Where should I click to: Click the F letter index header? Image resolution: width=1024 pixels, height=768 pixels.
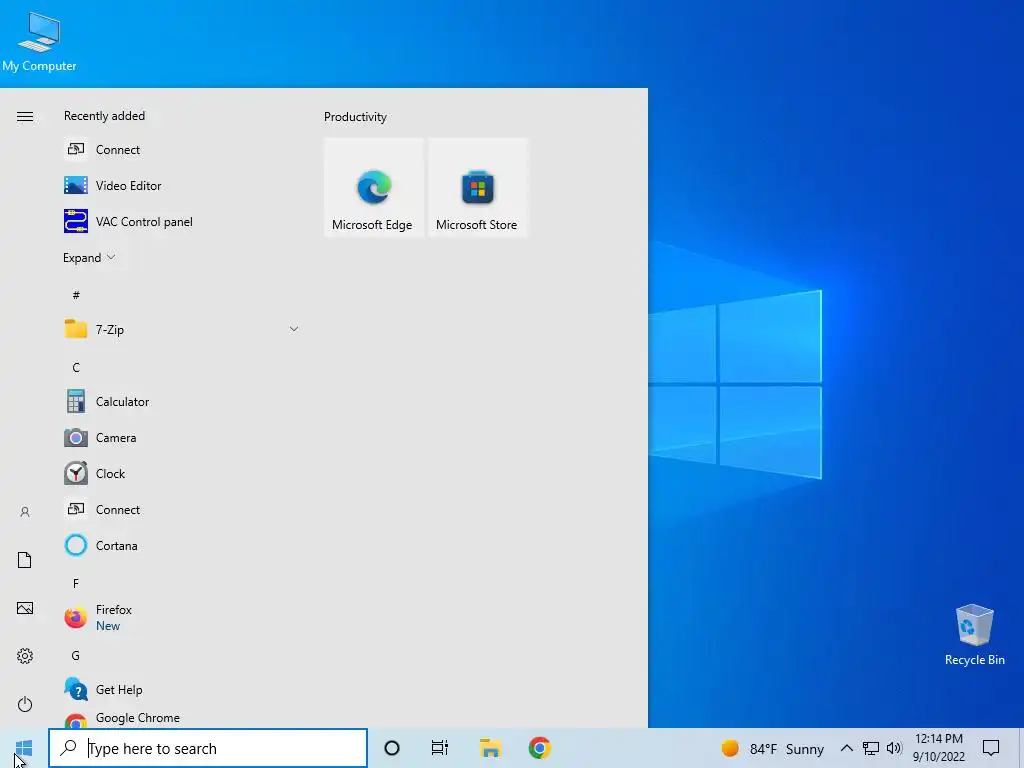click(x=76, y=583)
